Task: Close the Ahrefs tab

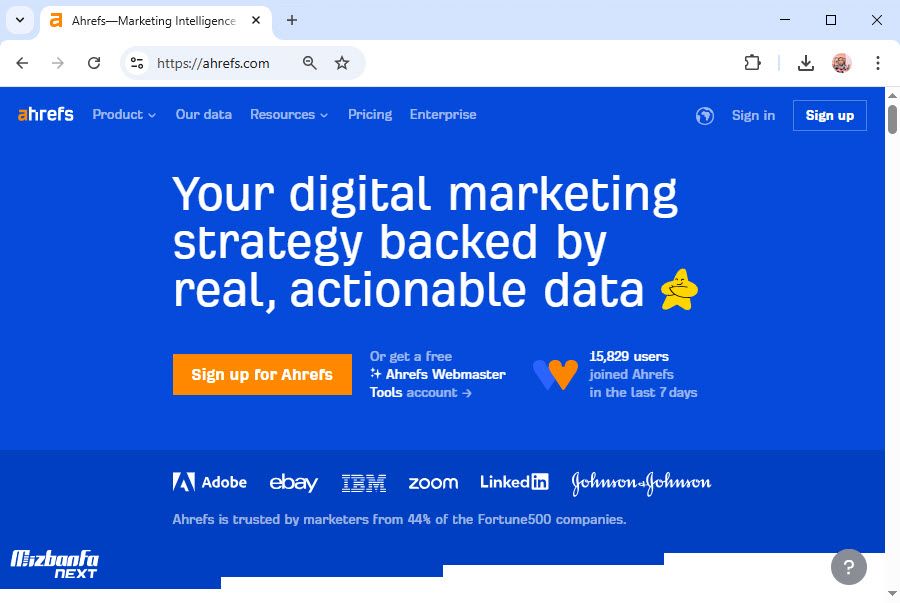Action: 256,20
